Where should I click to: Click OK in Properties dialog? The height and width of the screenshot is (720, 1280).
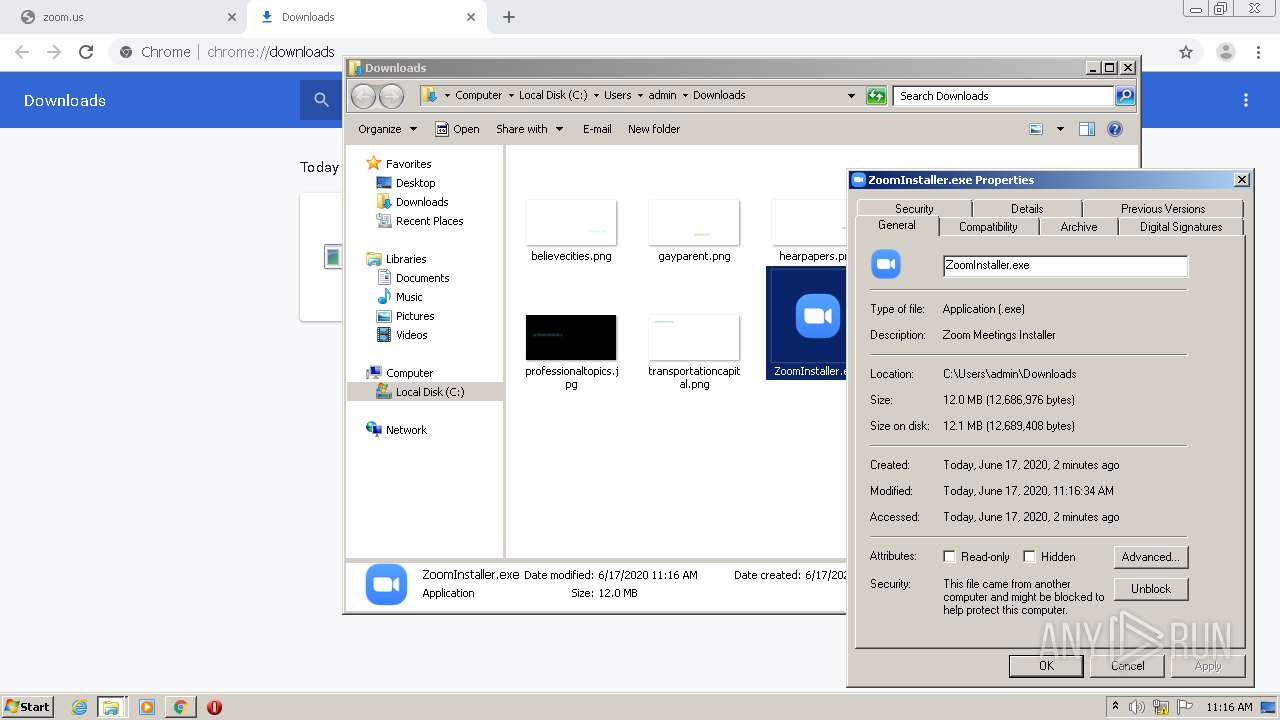(x=1046, y=666)
